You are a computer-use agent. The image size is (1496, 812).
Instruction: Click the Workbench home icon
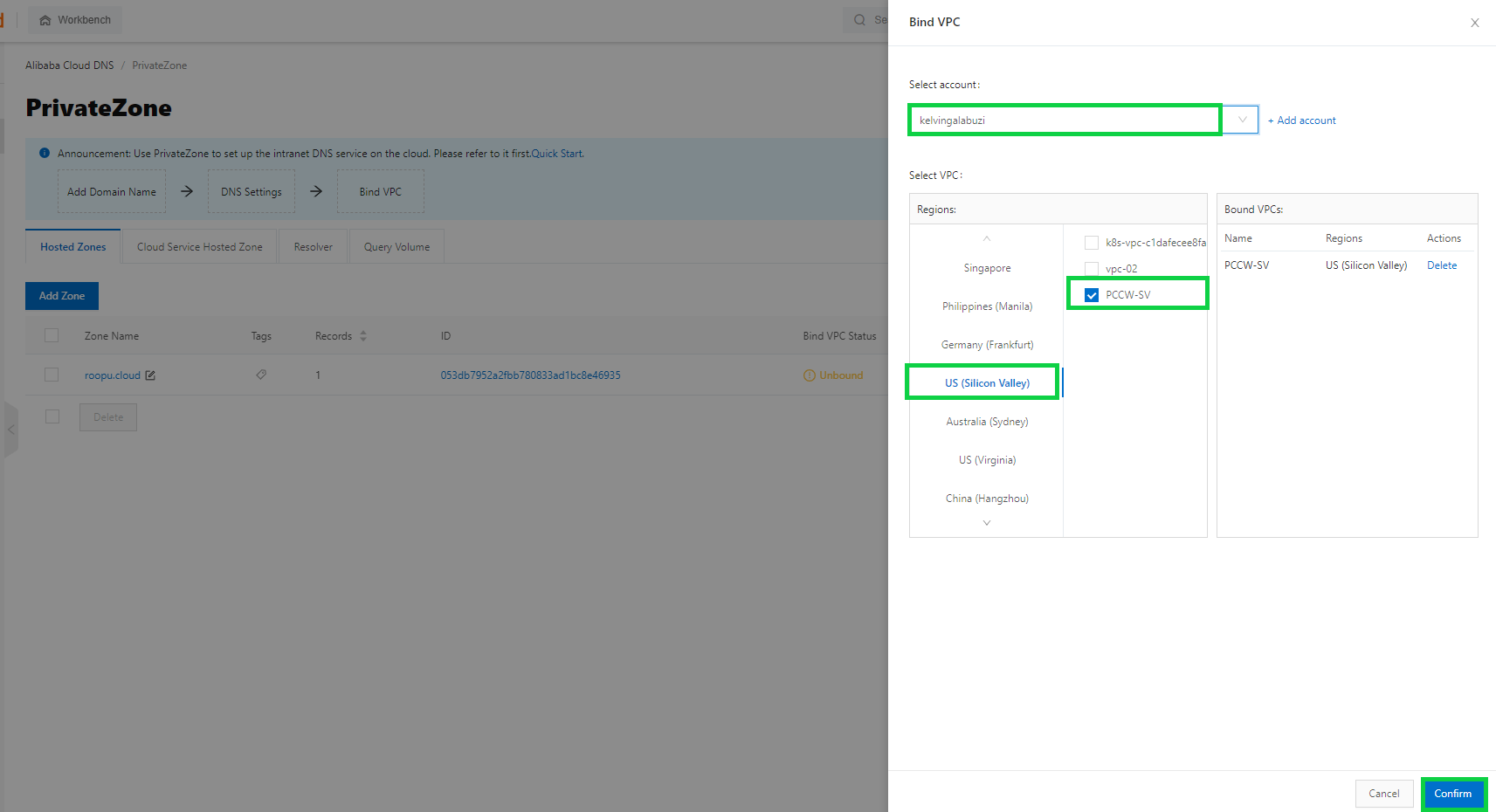[x=45, y=20]
